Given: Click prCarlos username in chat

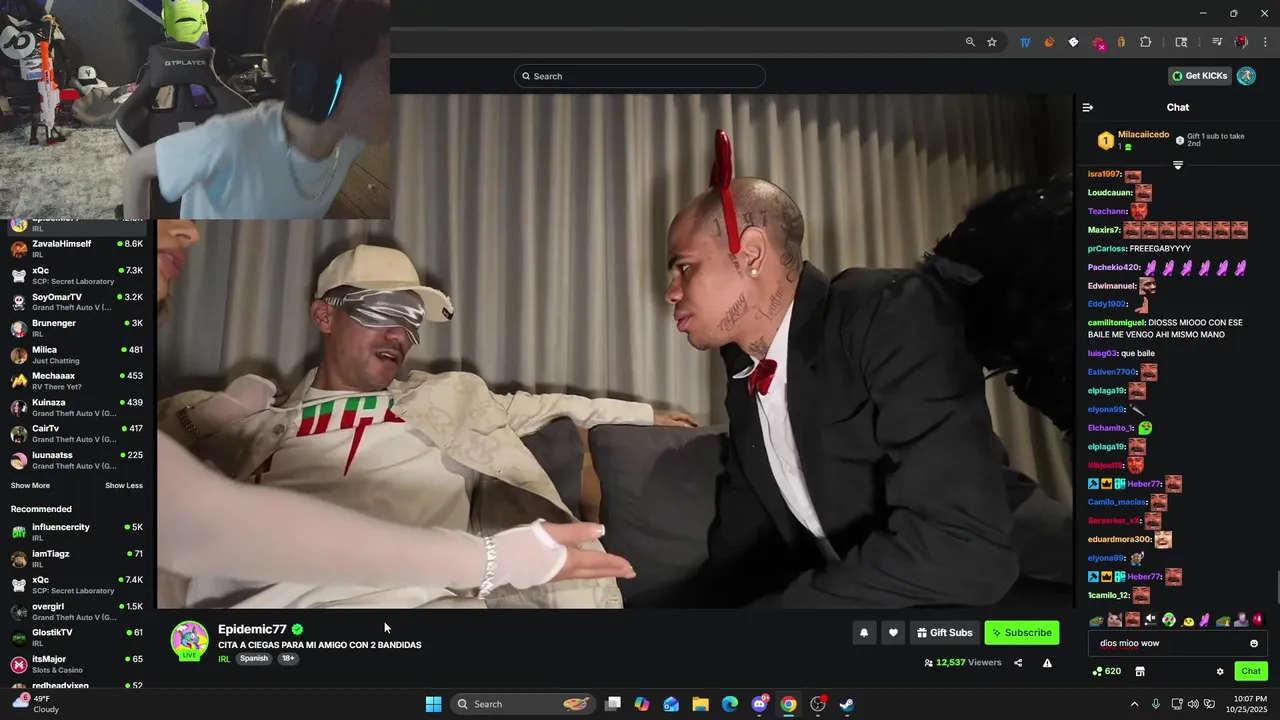Looking at the screenshot, I should point(1107,249).
